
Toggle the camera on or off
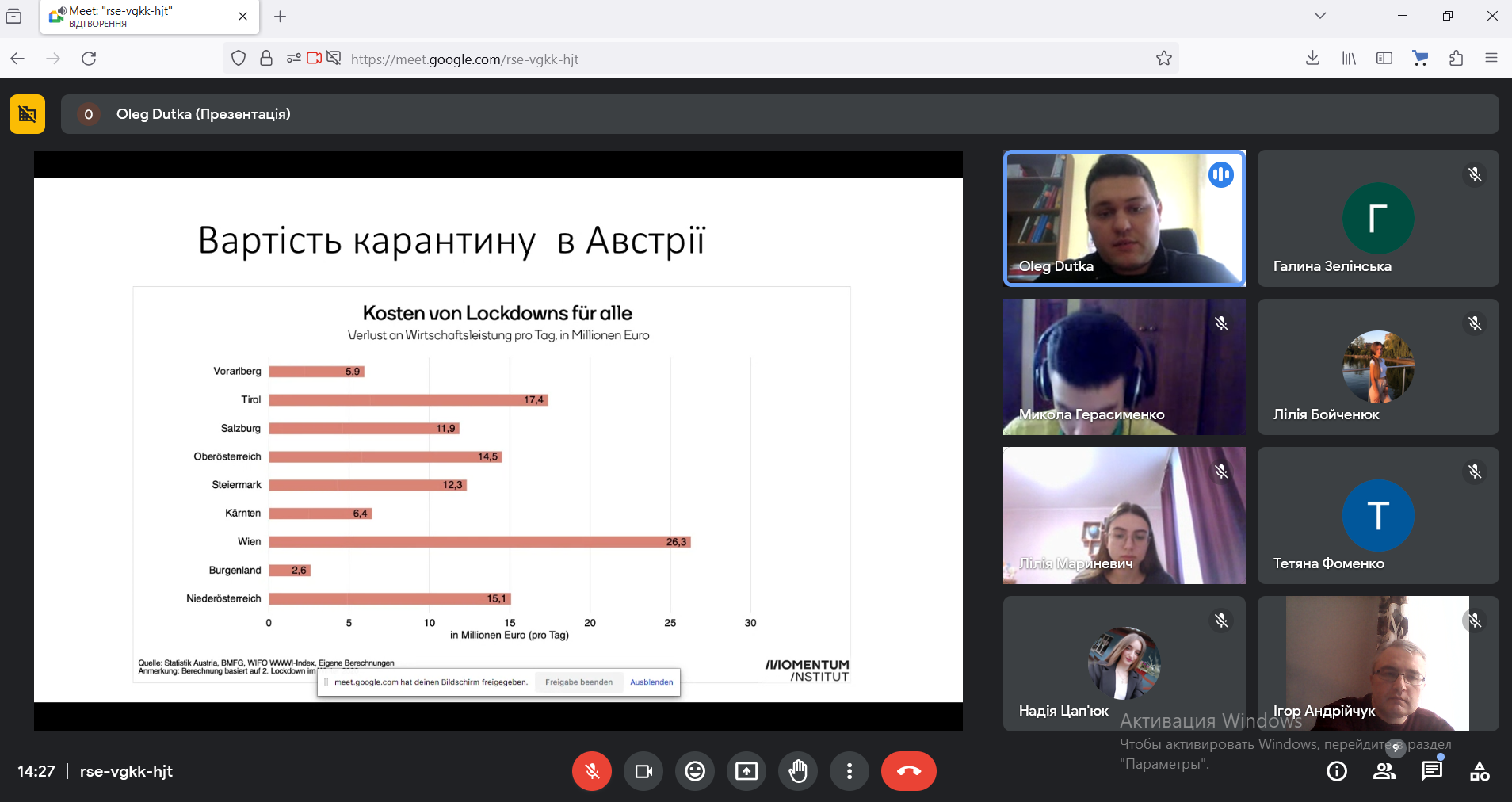click(x=643, y=771)
